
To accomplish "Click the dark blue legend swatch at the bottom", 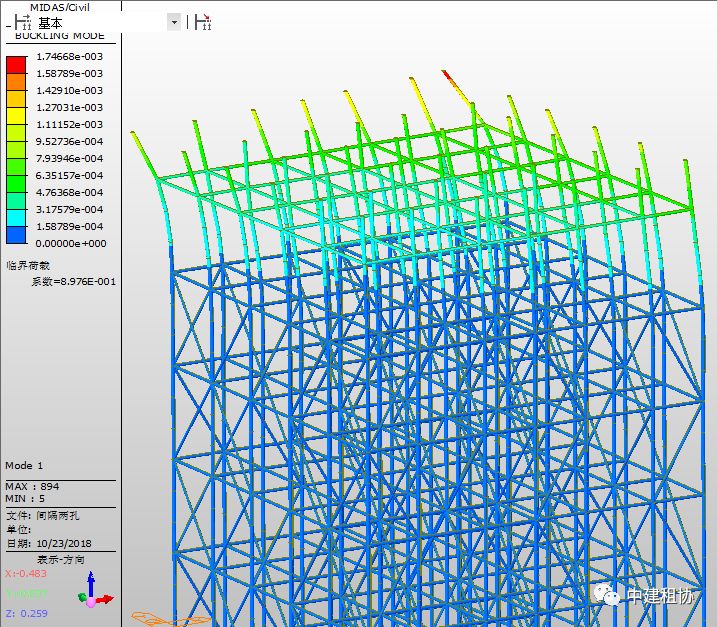I will click(x=16, y=235).
